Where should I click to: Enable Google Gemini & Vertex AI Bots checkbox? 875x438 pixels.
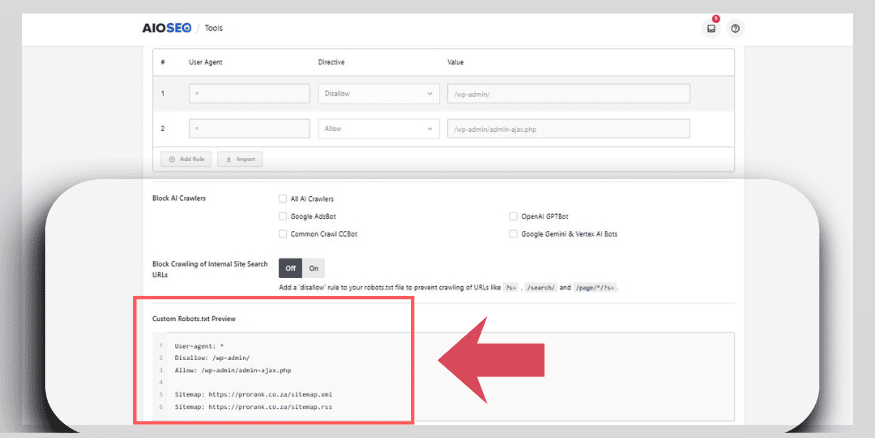pyautogui.click(x=513, y=233)
